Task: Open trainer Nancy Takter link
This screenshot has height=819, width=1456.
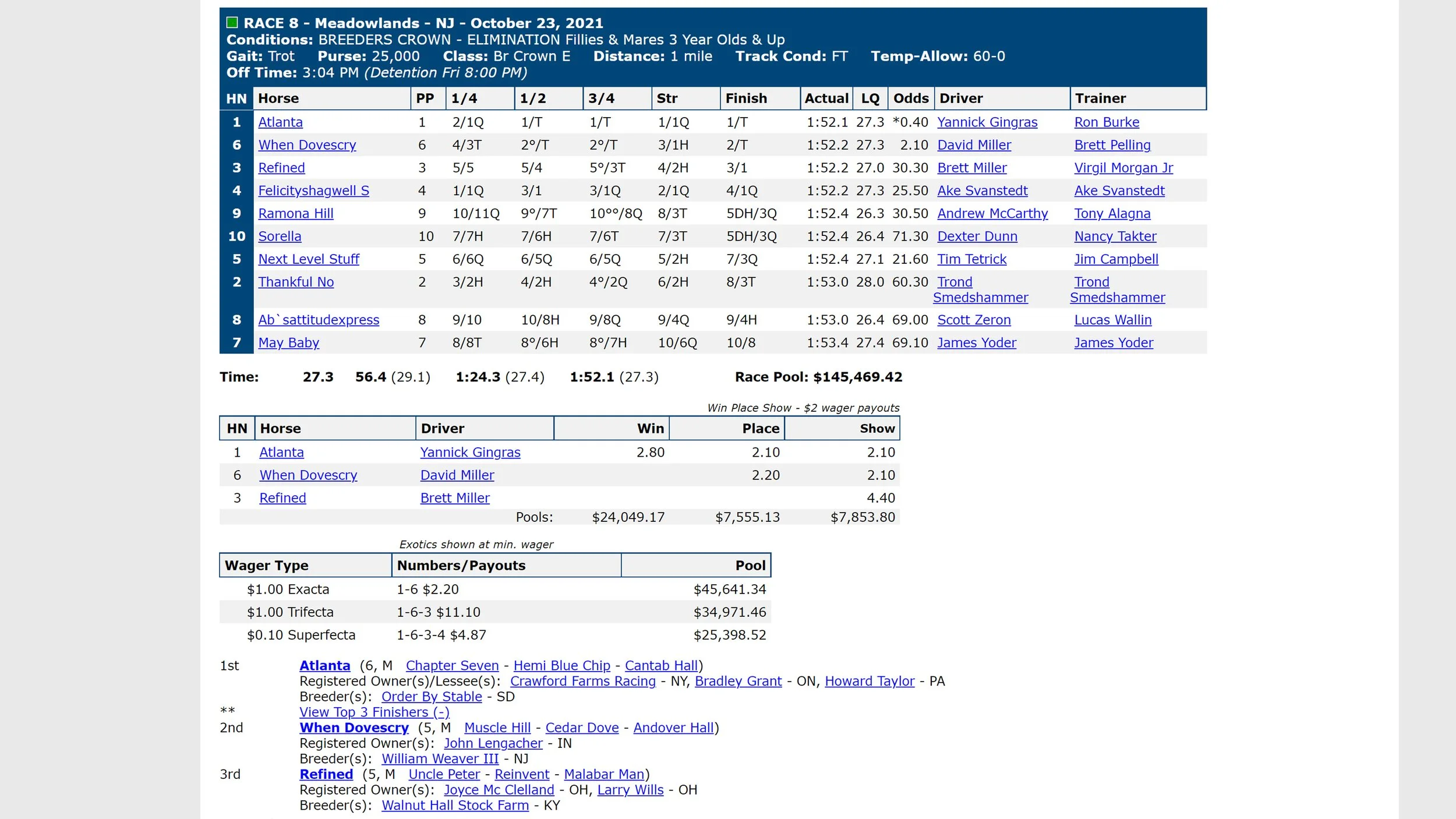Action: 1115,236
